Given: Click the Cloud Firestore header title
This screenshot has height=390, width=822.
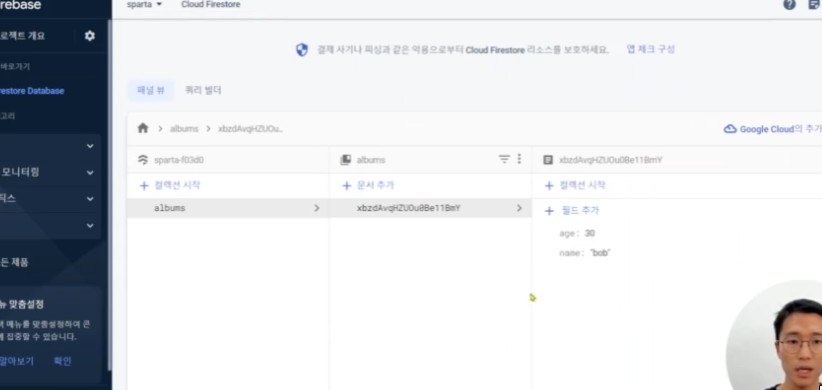Looking at the screenshot, I should [211, 4].
